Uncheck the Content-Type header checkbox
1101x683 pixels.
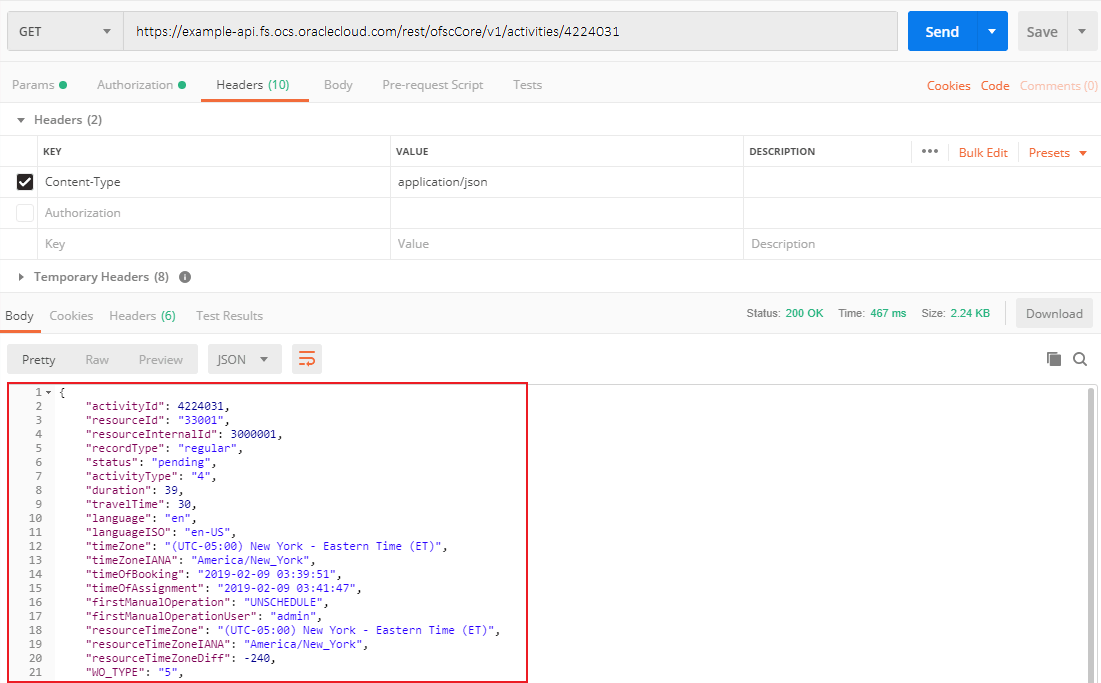tap(25, 182)
